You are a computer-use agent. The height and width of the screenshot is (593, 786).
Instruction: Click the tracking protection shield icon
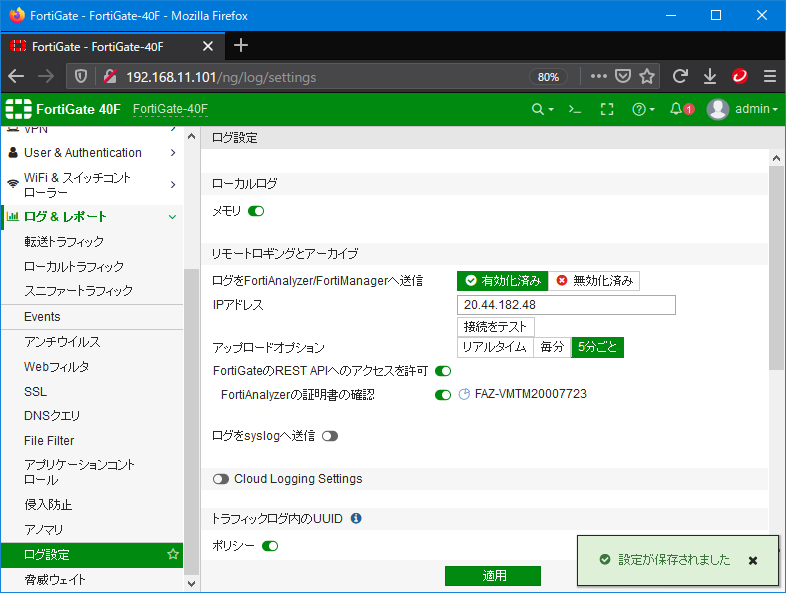pyautogui.click(x=81, y=76)
